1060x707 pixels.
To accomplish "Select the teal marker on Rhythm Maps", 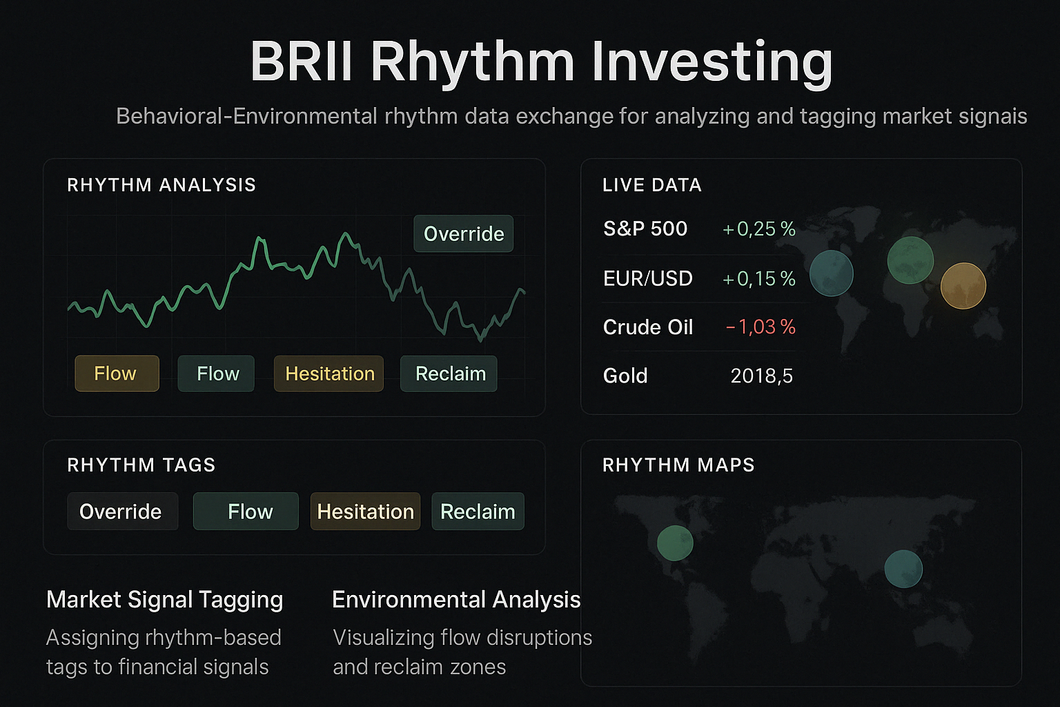I will coord(904,568).
